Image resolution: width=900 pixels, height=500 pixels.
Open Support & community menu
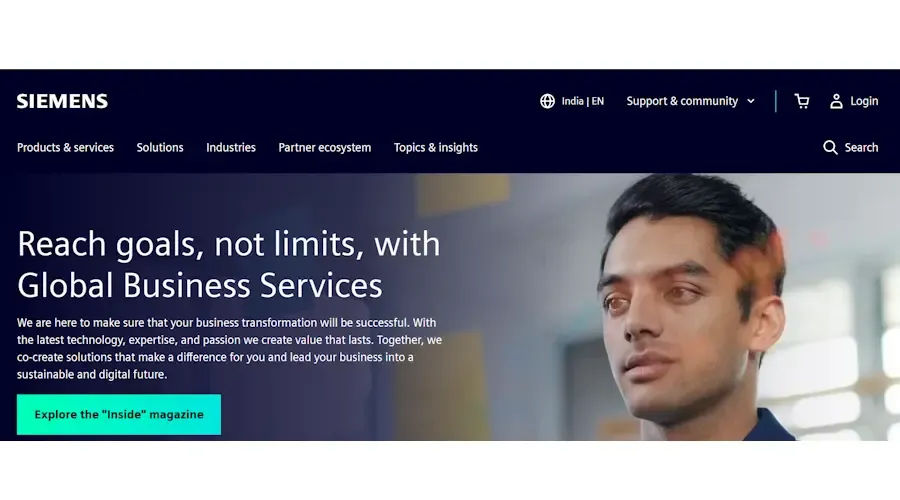pyautogui.click(x=682, y=101)
